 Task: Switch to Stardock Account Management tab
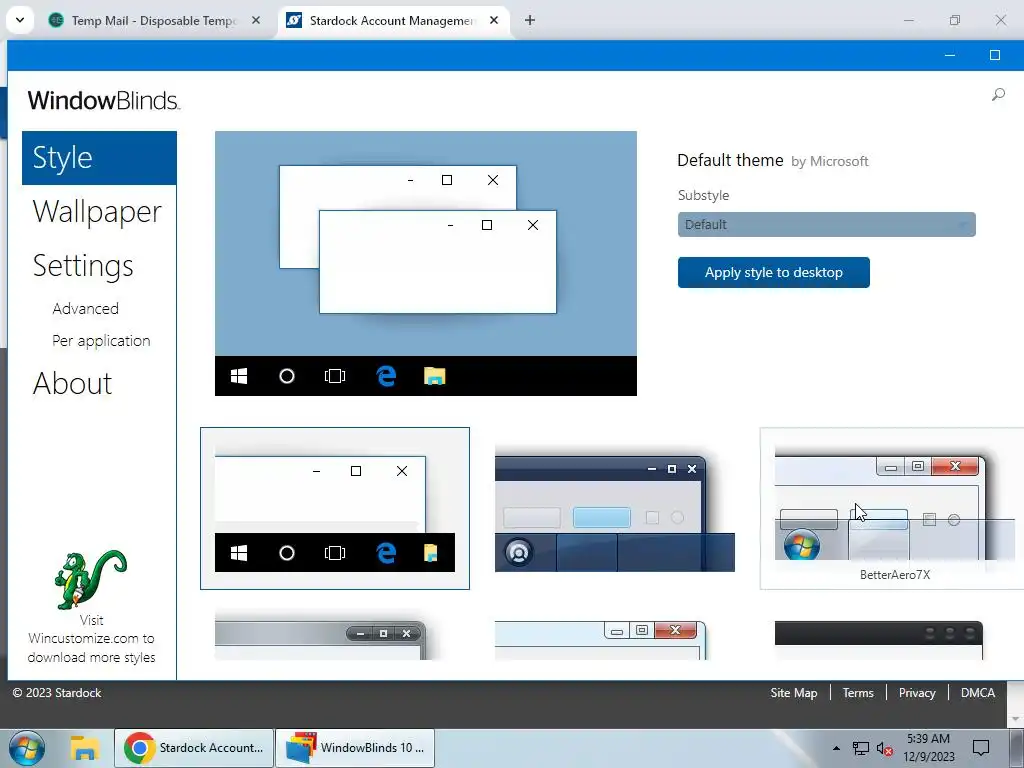coord(392,20)
